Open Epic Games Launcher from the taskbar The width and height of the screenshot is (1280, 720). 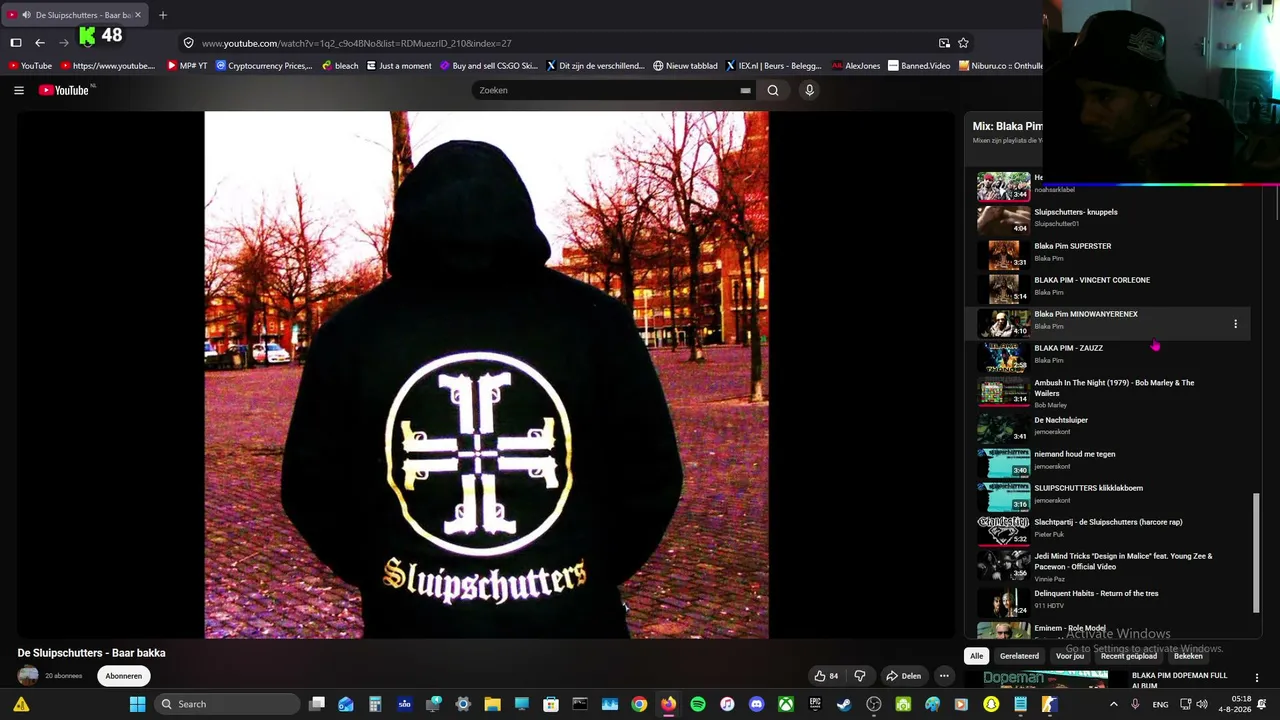(x=815, y=704)
